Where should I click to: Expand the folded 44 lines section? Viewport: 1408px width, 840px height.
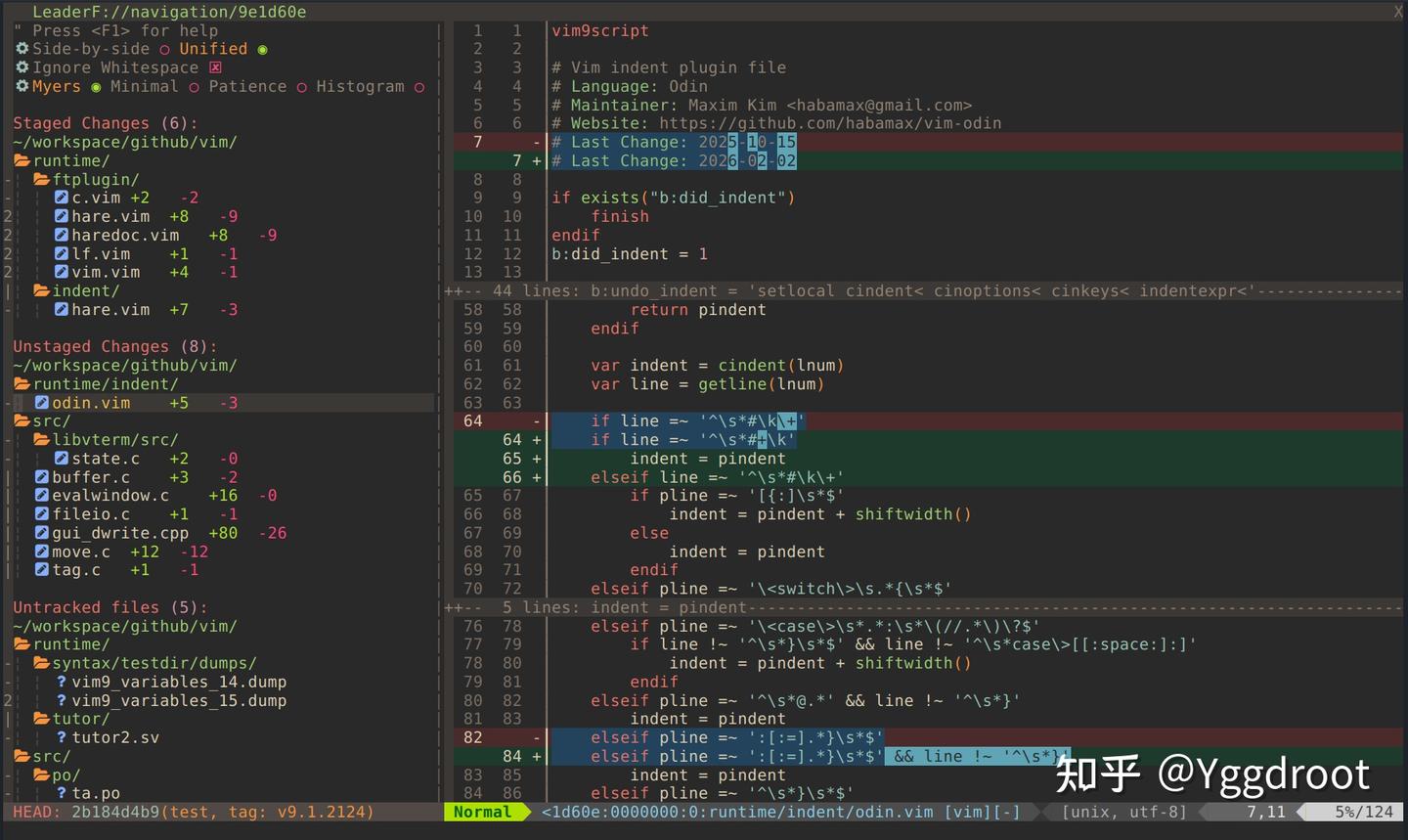[924, 290]
